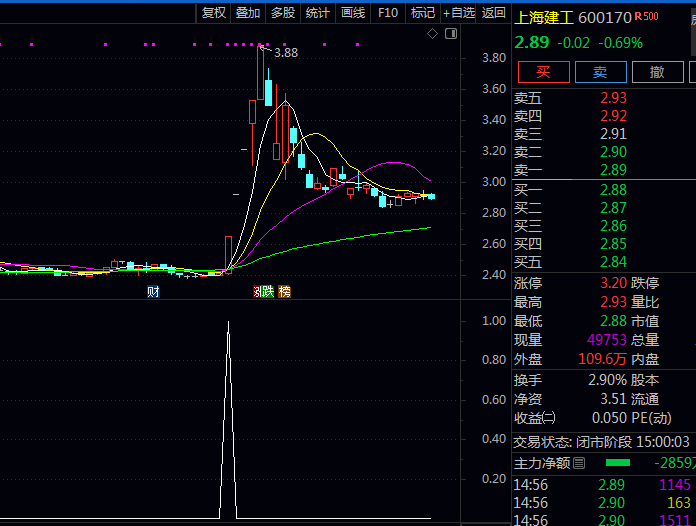Activate the 画线 drawing tool

point(353,12)
